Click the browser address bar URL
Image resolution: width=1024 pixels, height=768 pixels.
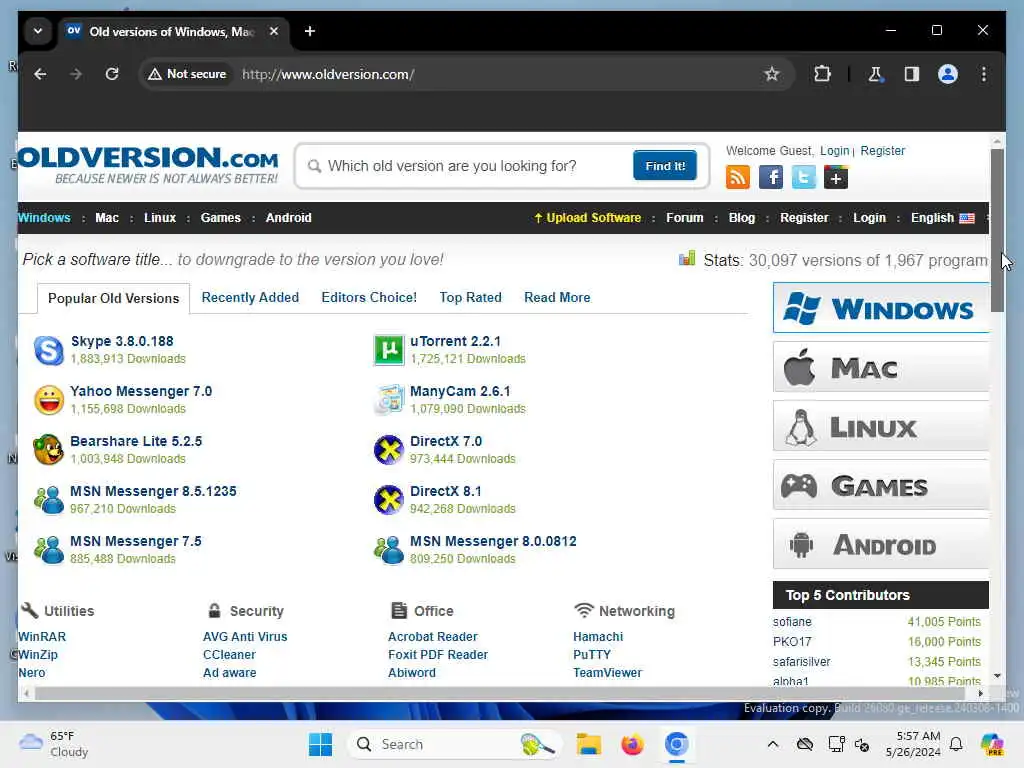(x=328, y=74)
